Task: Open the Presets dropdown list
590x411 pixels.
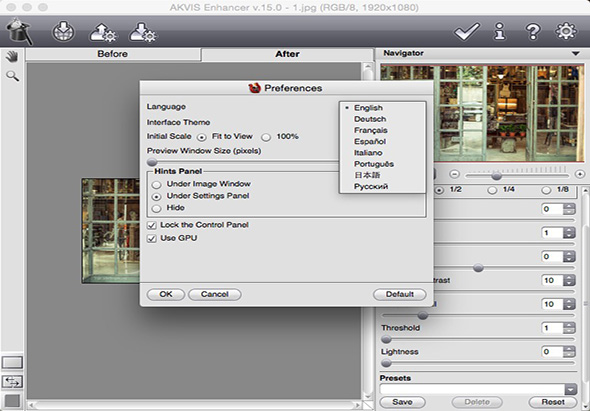Action: tap(571, 389)
